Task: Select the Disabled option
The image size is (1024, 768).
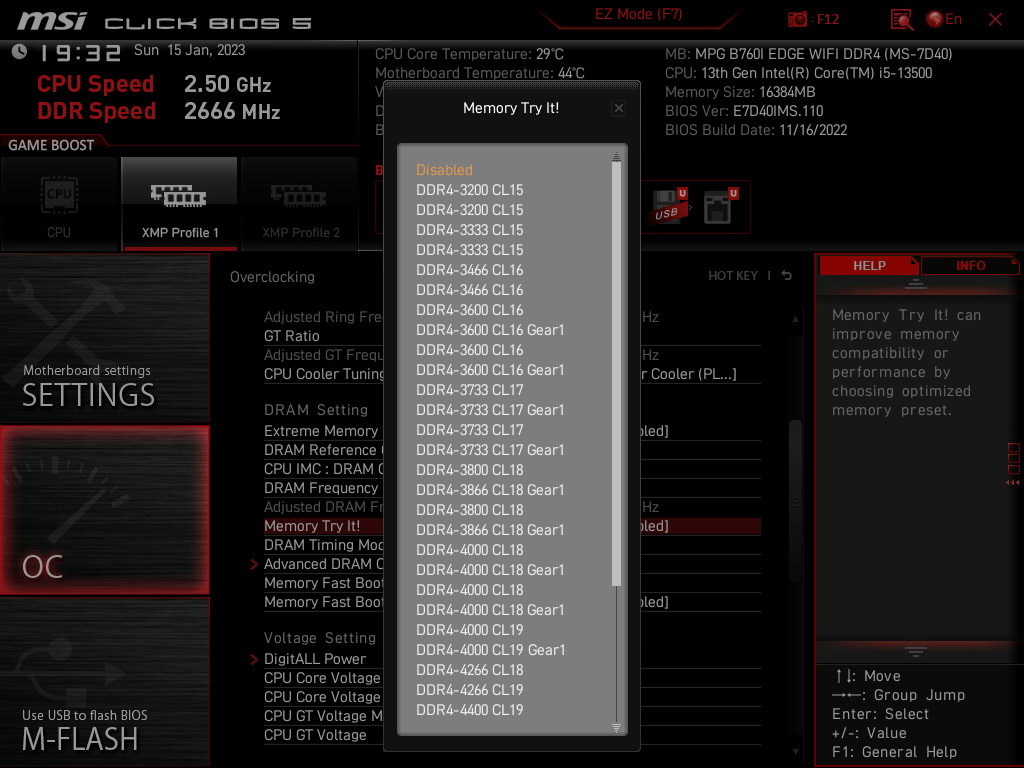Action: (444, 170)
